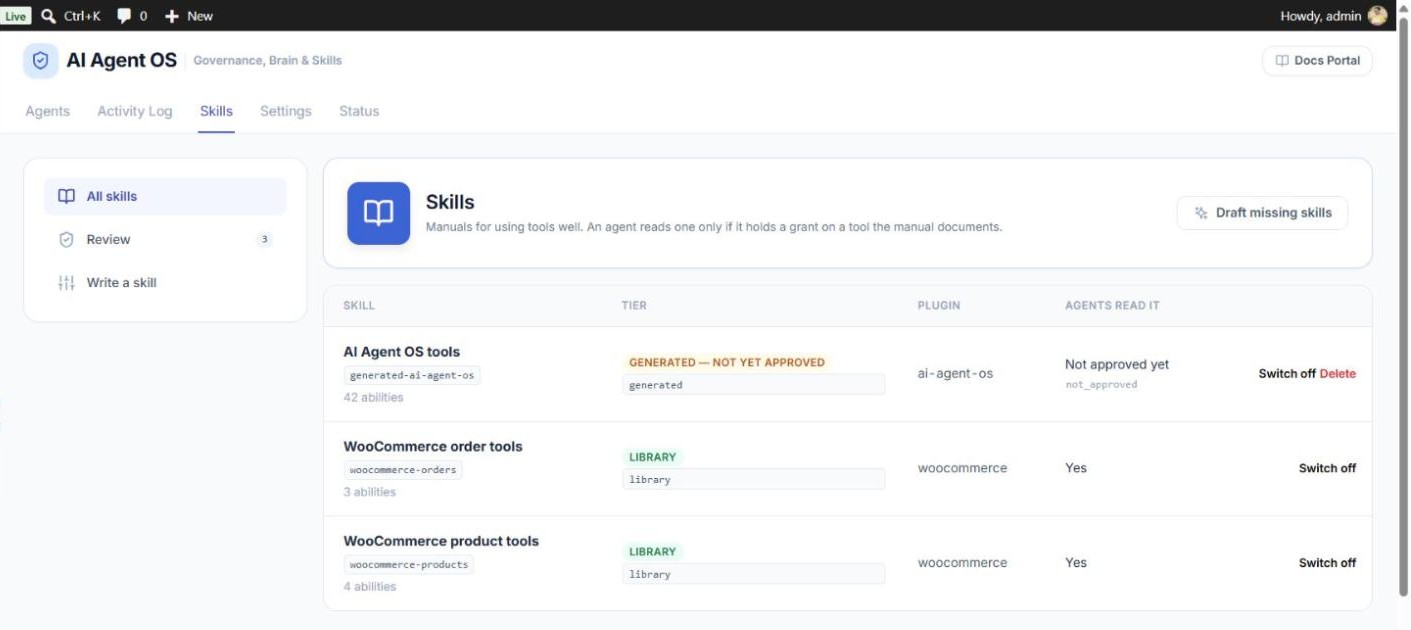Click Draft missing skills button

pos(1262,213)
